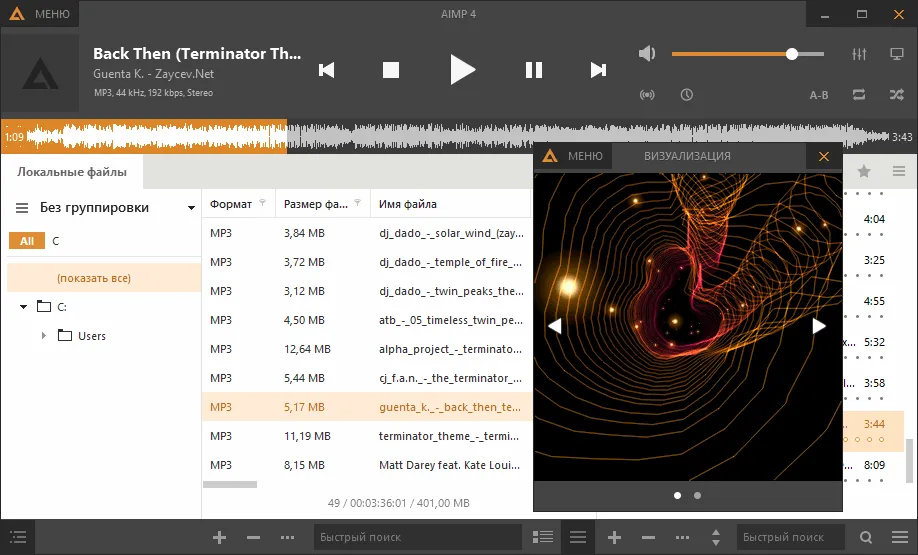Collapse the C: drive tree node
The width and height of the screenshot is (918, 555).
(x=23, y=306)
